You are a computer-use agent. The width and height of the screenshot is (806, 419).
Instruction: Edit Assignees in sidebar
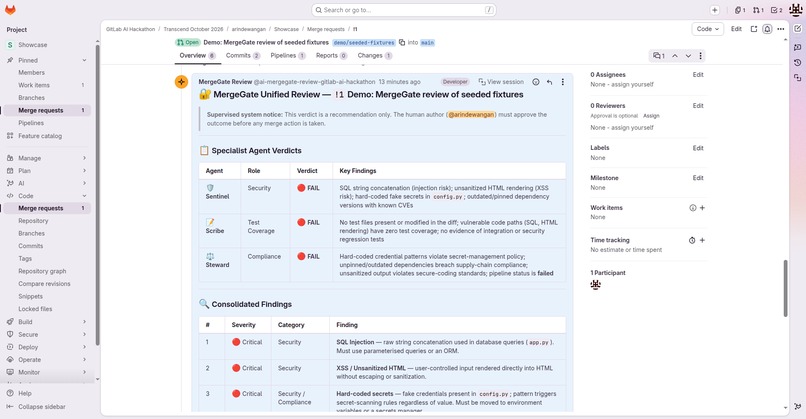[x=698, y=75]
